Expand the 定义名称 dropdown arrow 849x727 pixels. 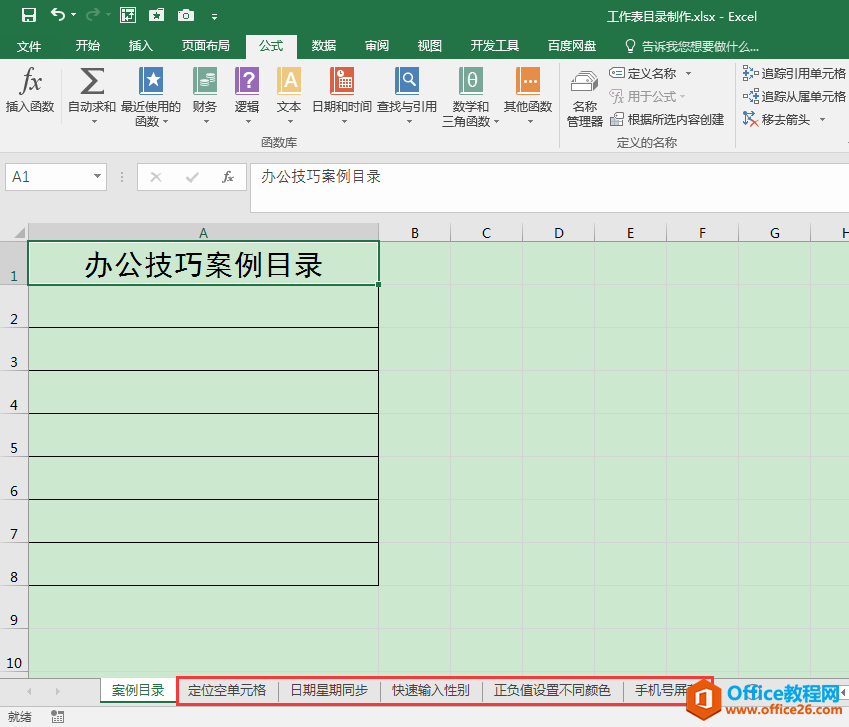tap(689, 73)
